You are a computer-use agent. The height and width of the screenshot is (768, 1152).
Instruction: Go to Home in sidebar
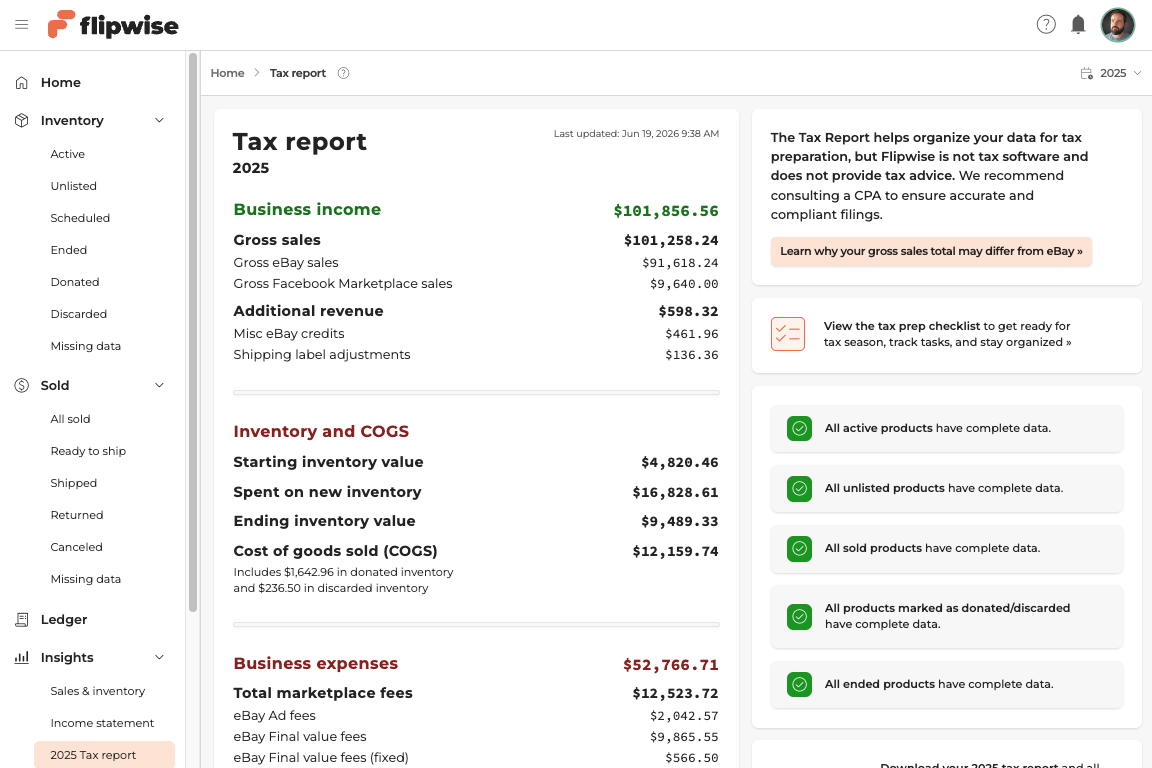[60, 82]
